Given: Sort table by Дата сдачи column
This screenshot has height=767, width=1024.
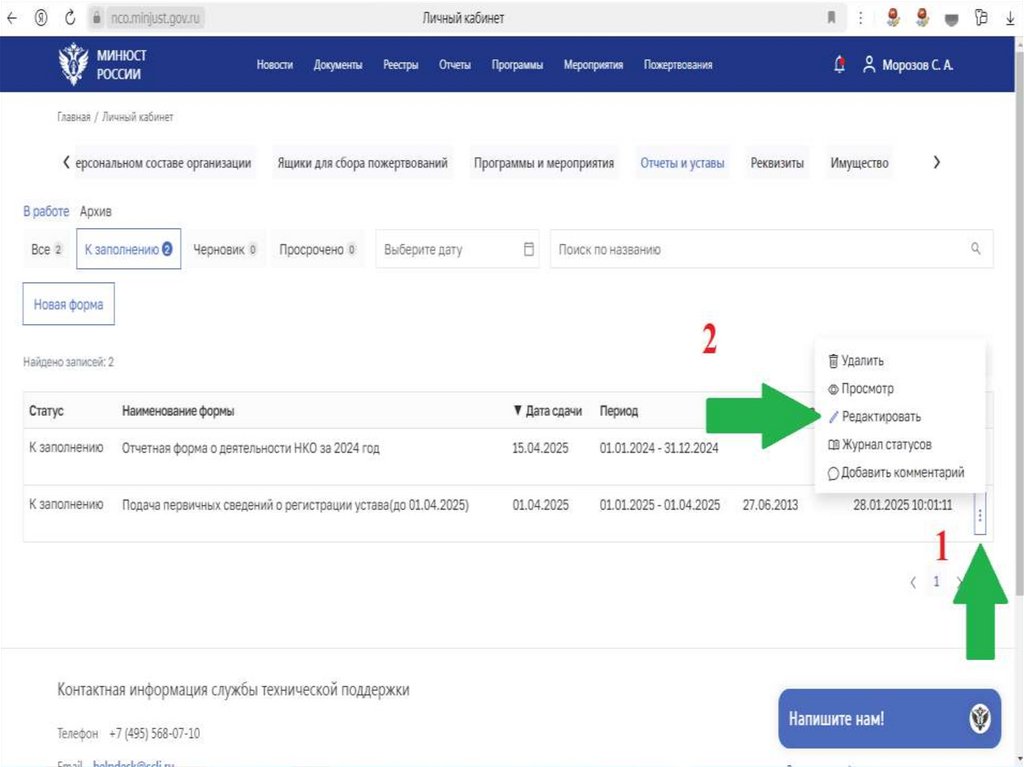Looking at the screenshot, I should tap(547, 411).
